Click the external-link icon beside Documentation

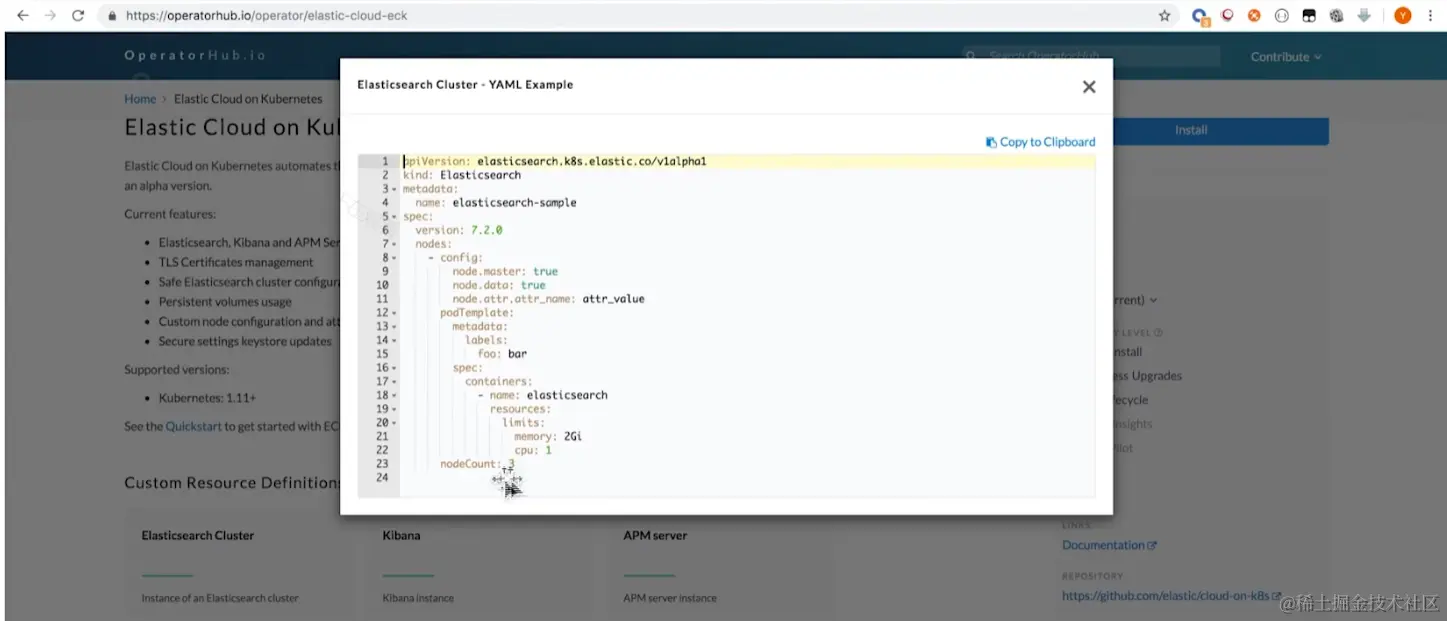(1152, 546)
